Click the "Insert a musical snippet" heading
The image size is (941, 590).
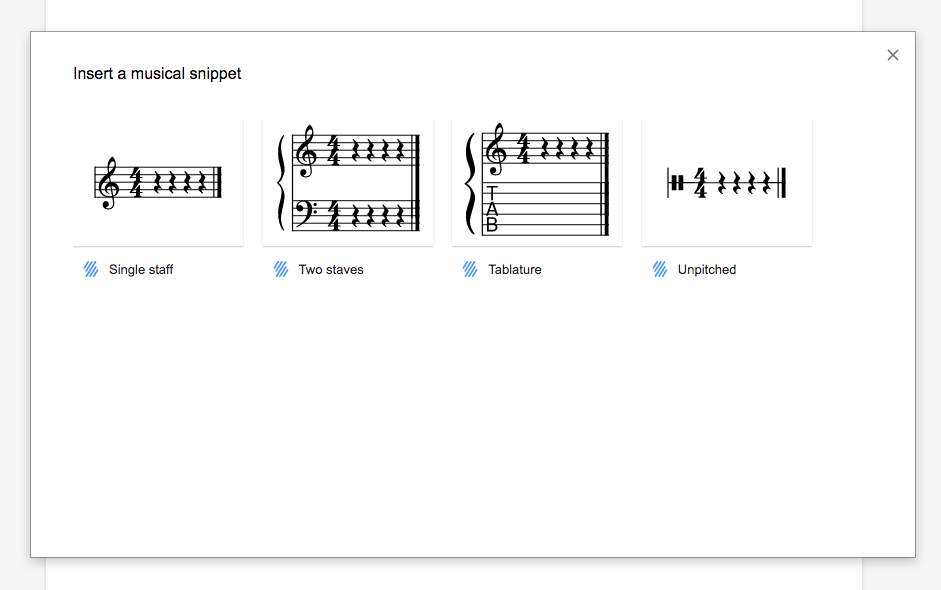(x=157, y=73)
